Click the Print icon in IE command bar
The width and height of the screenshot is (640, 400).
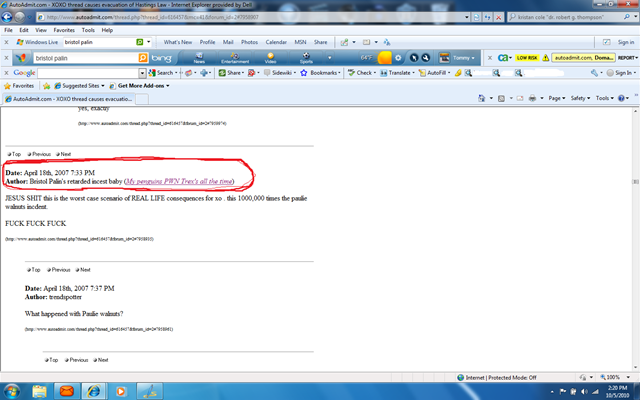[x=532, y=98]
